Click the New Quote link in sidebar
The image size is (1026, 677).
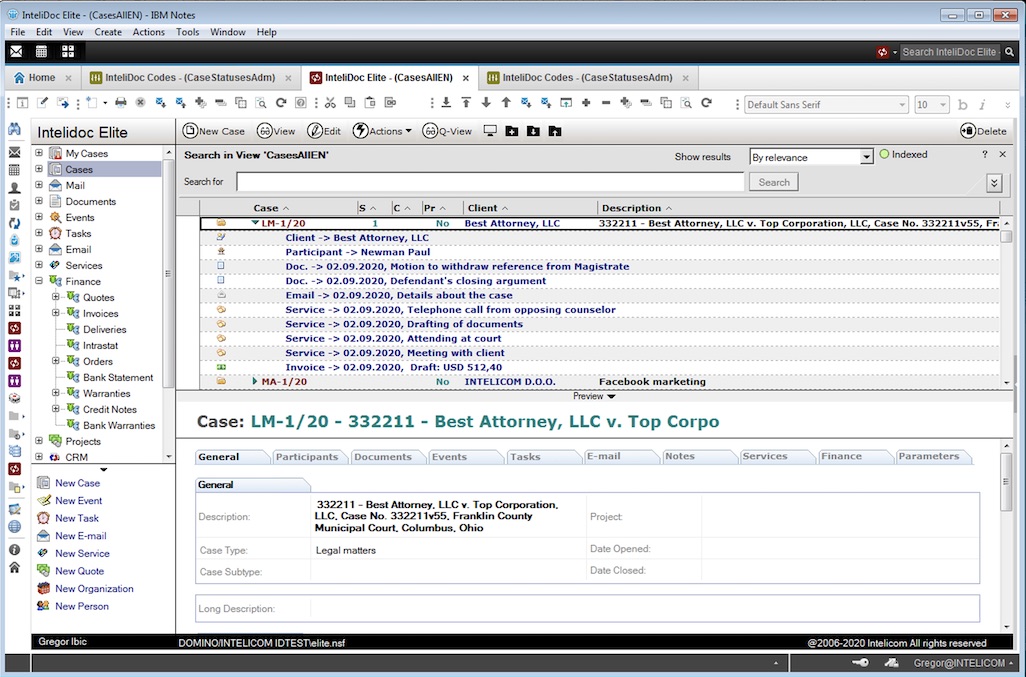[79, 571]
